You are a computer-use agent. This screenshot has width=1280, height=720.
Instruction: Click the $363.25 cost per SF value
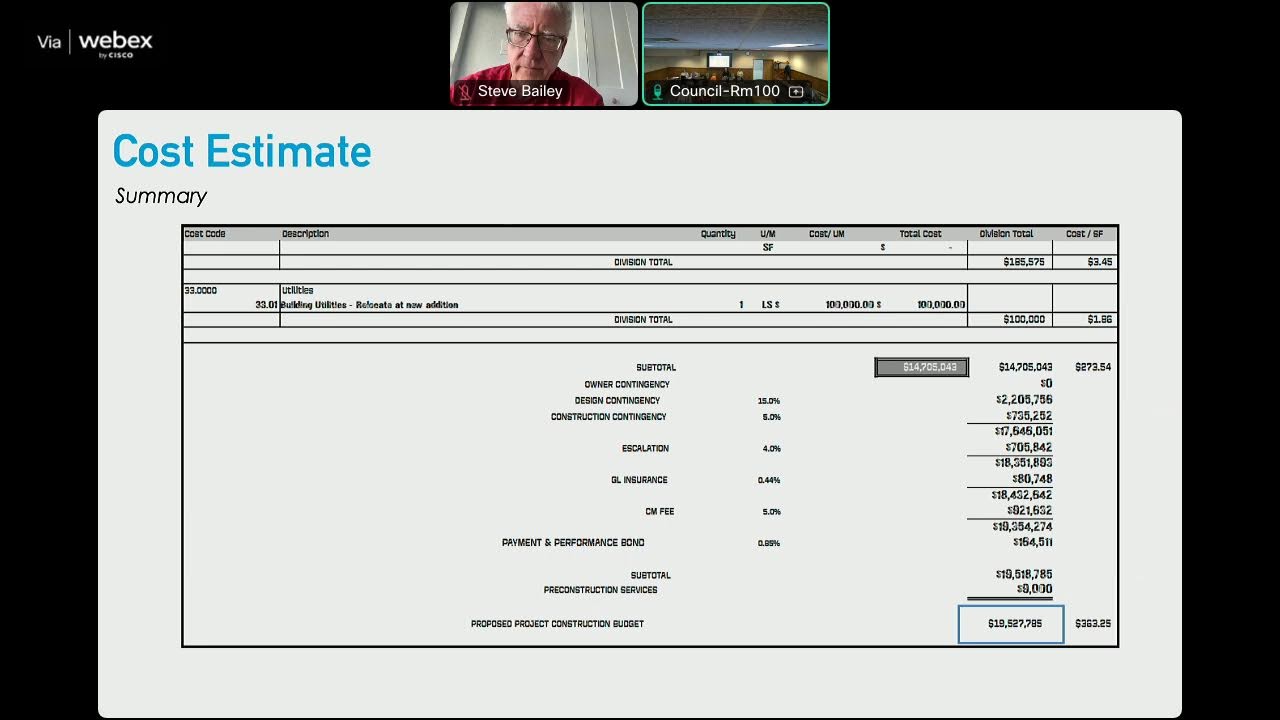(x=1093, y=624)
